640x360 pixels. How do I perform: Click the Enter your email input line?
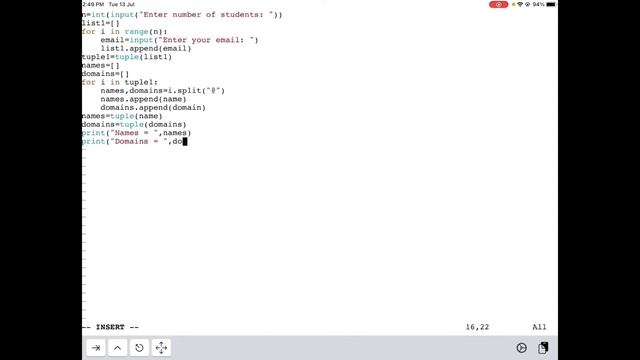click(x=179, y=40)
